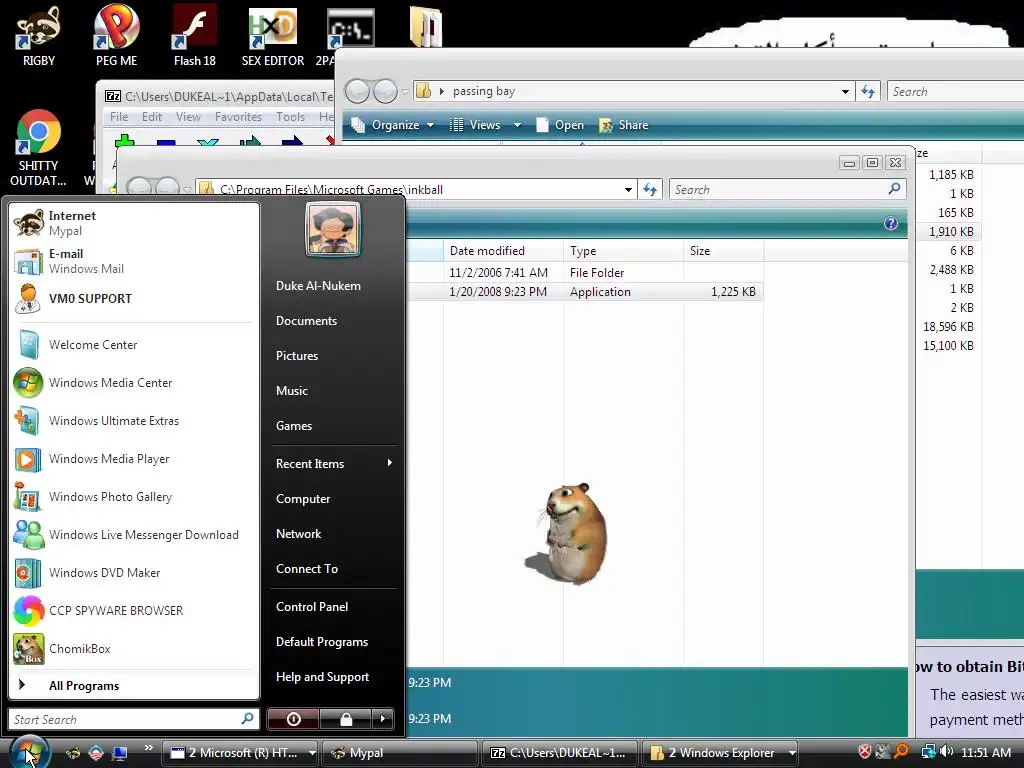Start Windows Media Player
This screenshot has height=768, width=1024.
pos(134,458)
